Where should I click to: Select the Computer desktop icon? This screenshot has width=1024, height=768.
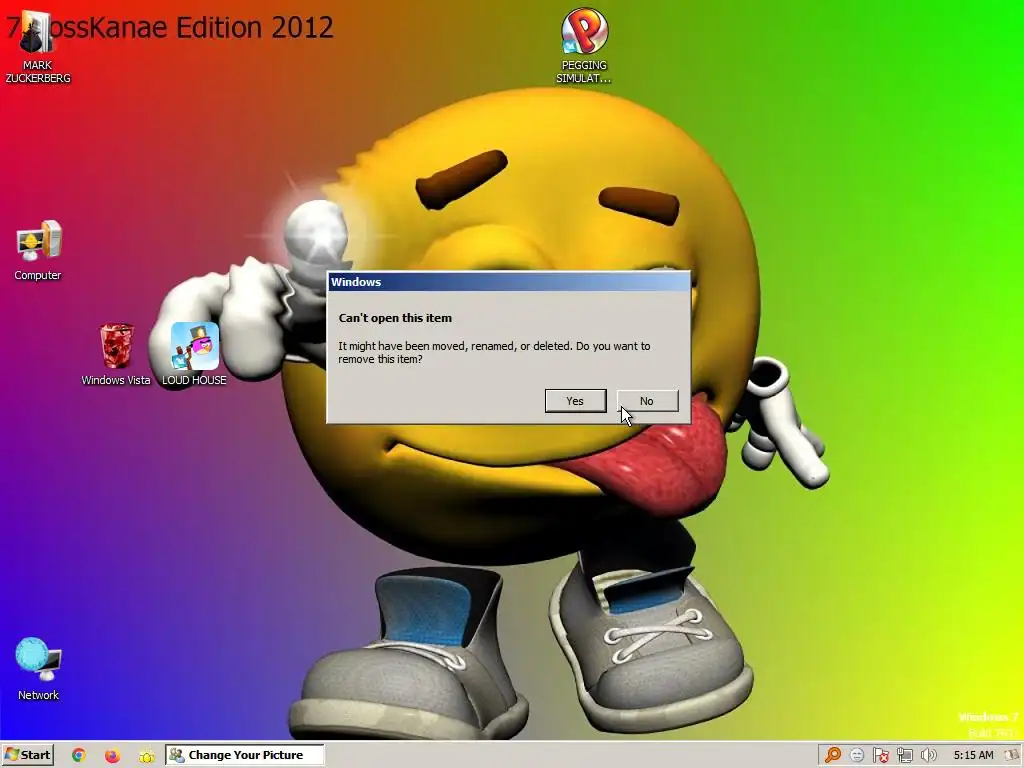[38, 251]
